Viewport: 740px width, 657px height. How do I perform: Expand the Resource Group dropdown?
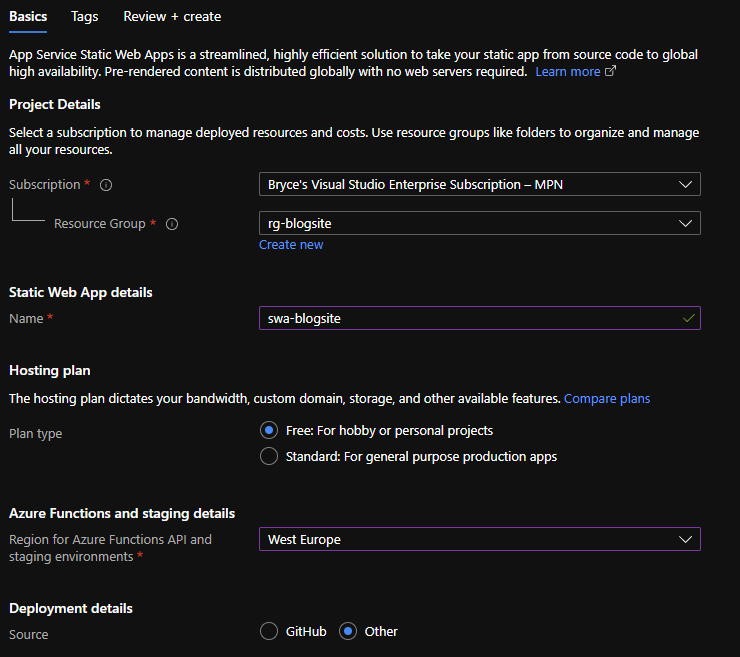coord(479,223)
